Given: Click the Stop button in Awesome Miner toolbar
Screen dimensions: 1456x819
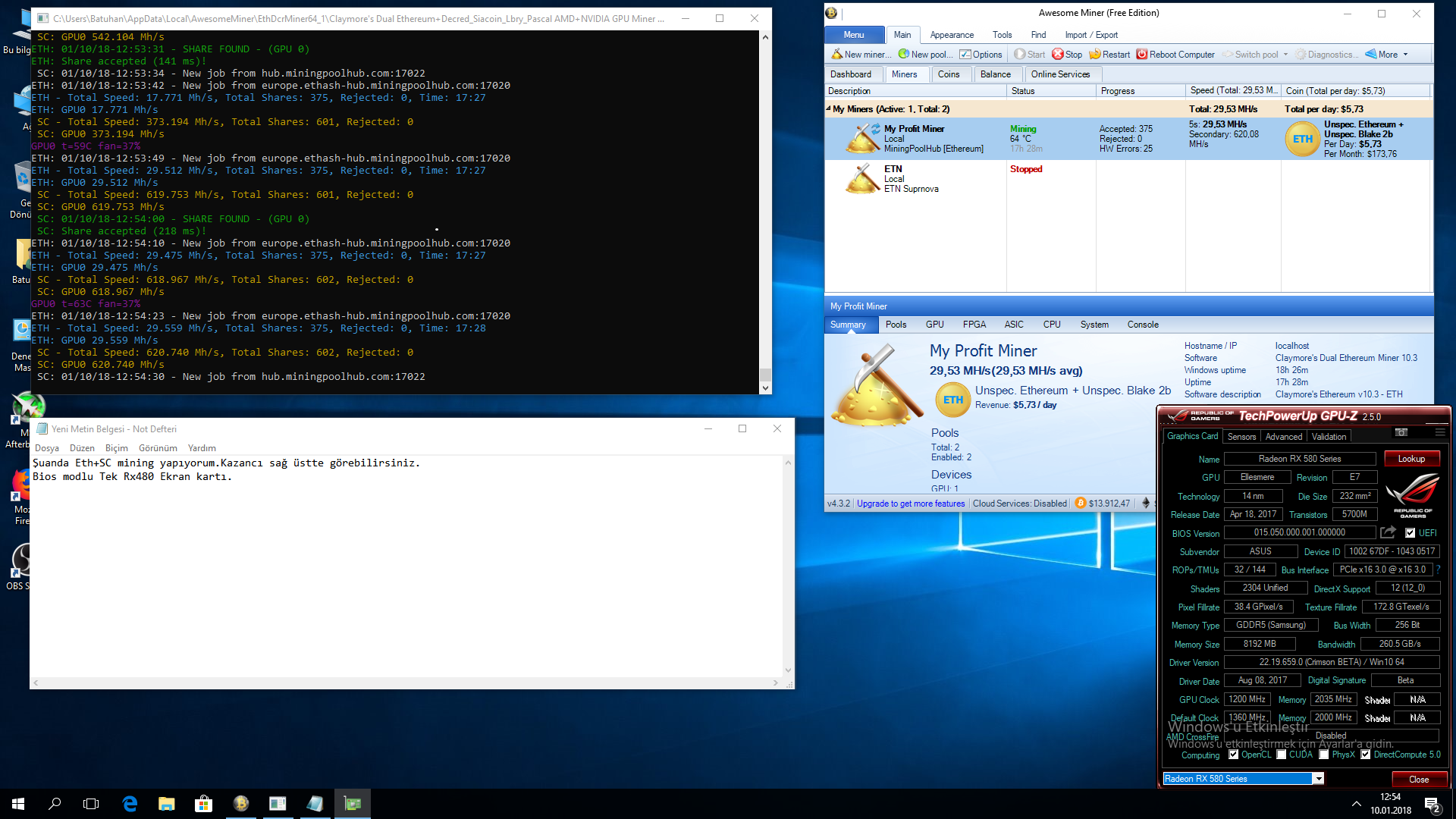Looking at the screenshot, I should click(x=1069, y=54).
